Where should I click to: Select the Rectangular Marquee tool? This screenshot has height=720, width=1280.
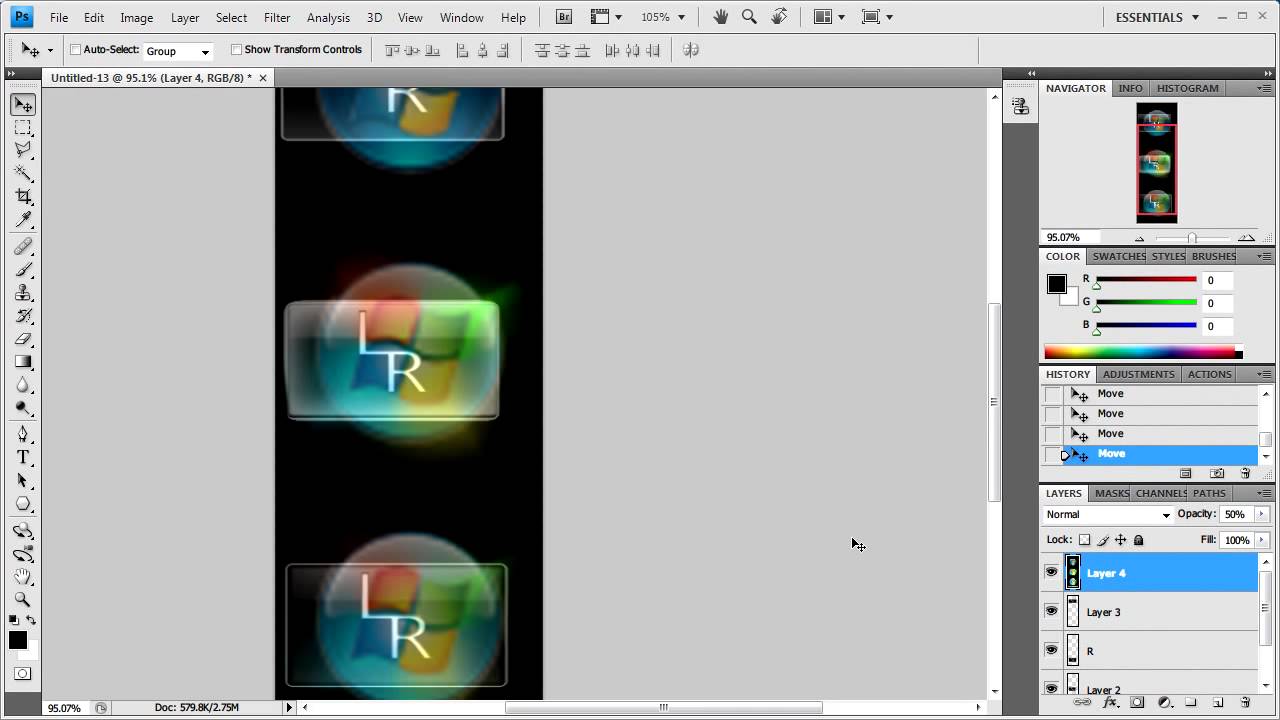point(23,128)
